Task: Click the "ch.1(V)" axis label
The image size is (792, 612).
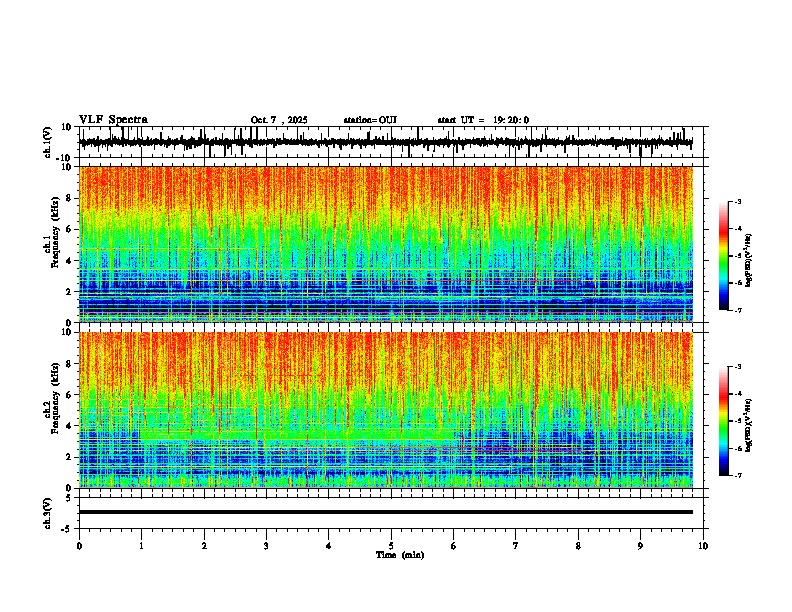Action: click(48, 142)
